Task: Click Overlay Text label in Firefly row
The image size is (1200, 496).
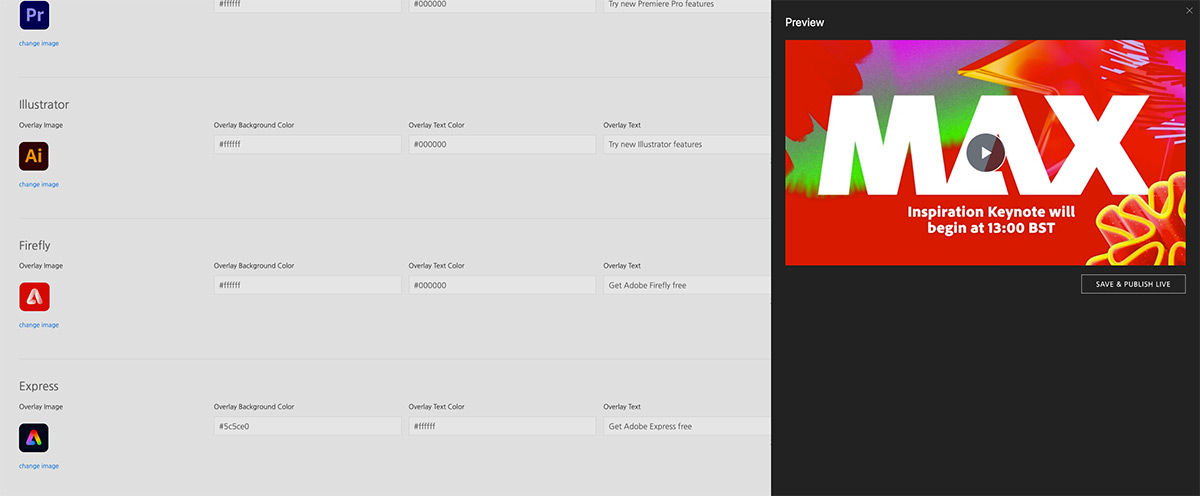Action: click(622, 266)
